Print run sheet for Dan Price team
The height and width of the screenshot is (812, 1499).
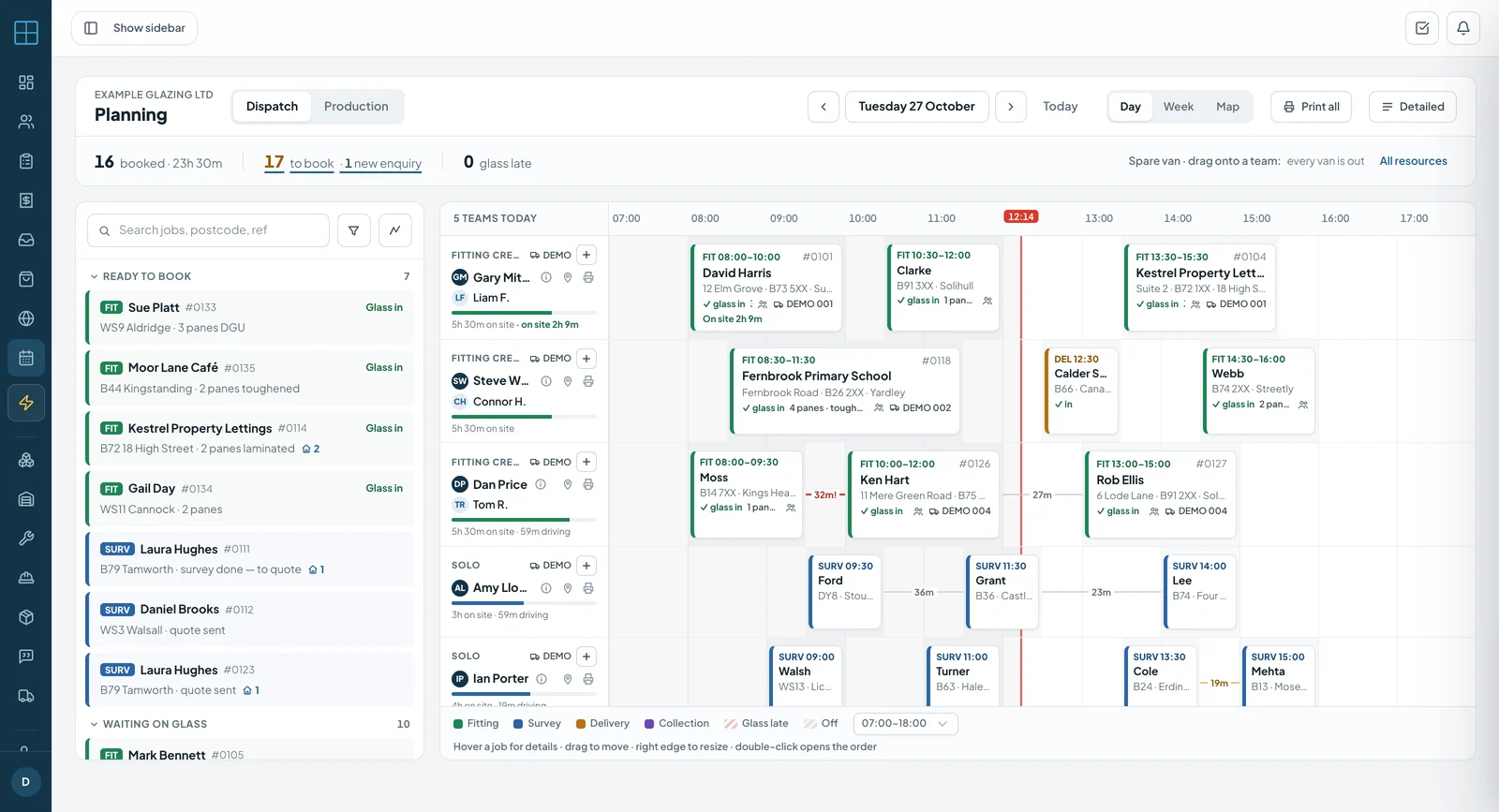click(x=588, y=484)
